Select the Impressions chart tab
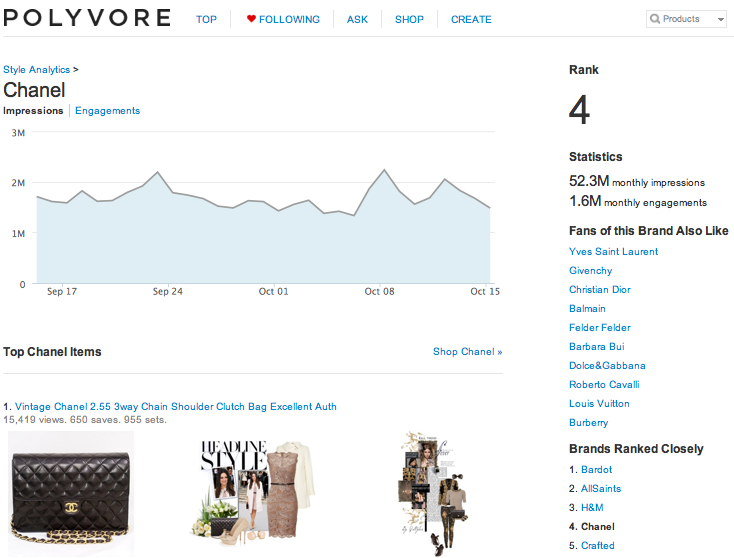This screenshot has width=734, height=558. [33, 111]
